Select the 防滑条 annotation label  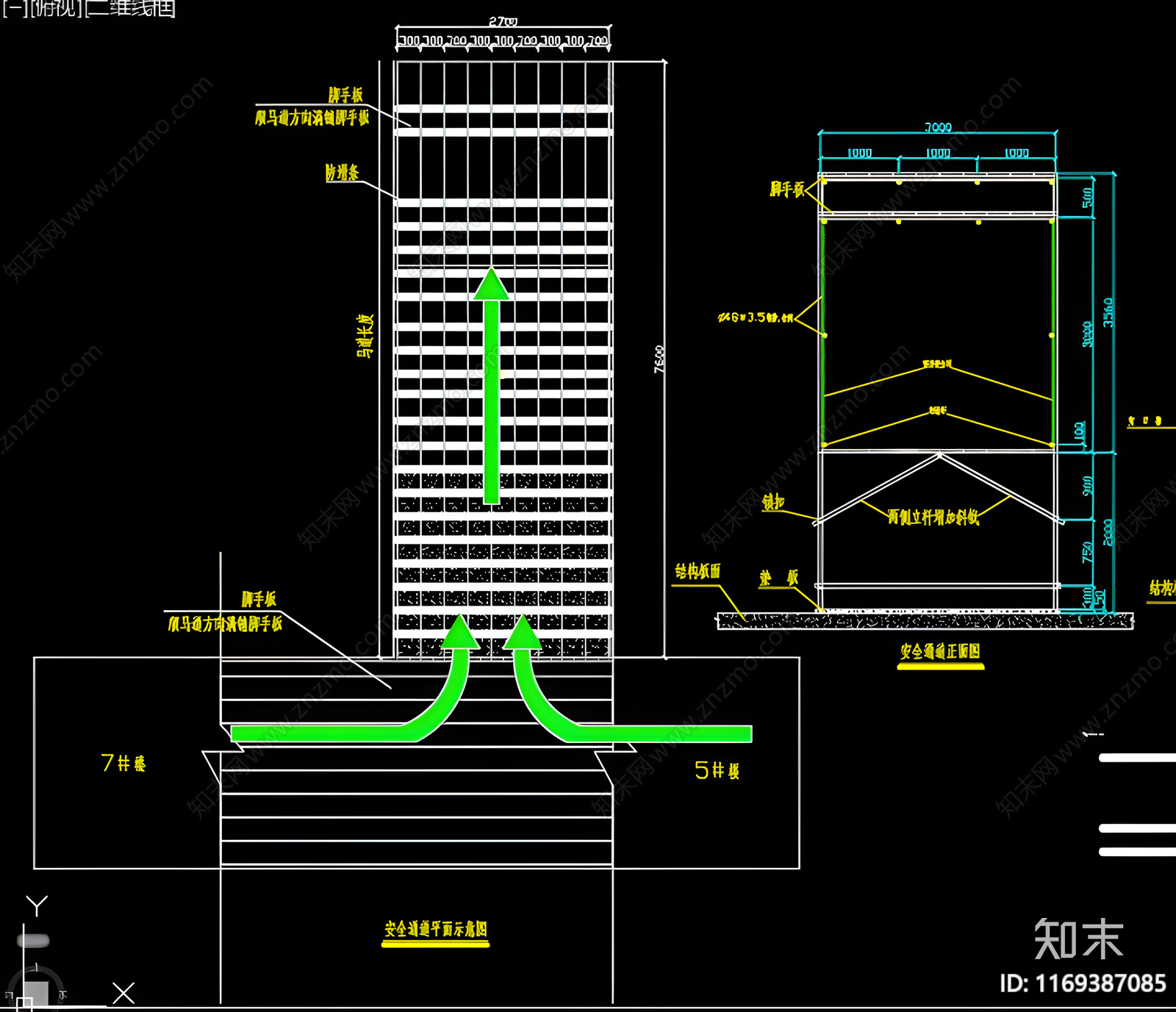click(343, 173)
